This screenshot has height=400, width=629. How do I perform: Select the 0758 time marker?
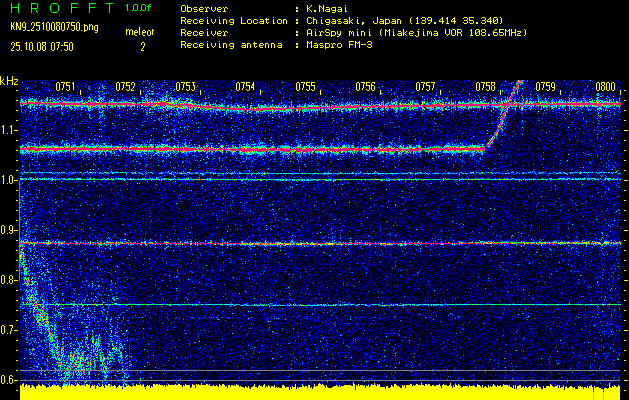click(486, 87)
